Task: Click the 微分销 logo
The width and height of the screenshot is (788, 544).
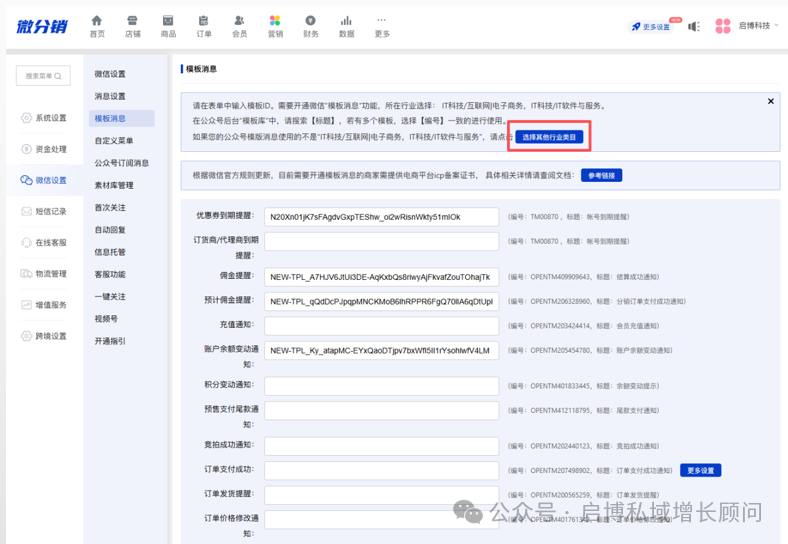Action: (x=42, y=26)
